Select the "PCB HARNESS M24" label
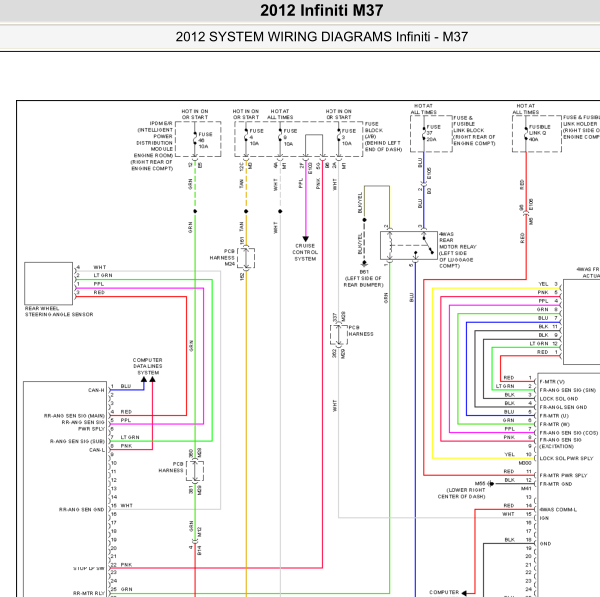The image size is (600, 597). [x=222, y=258]
